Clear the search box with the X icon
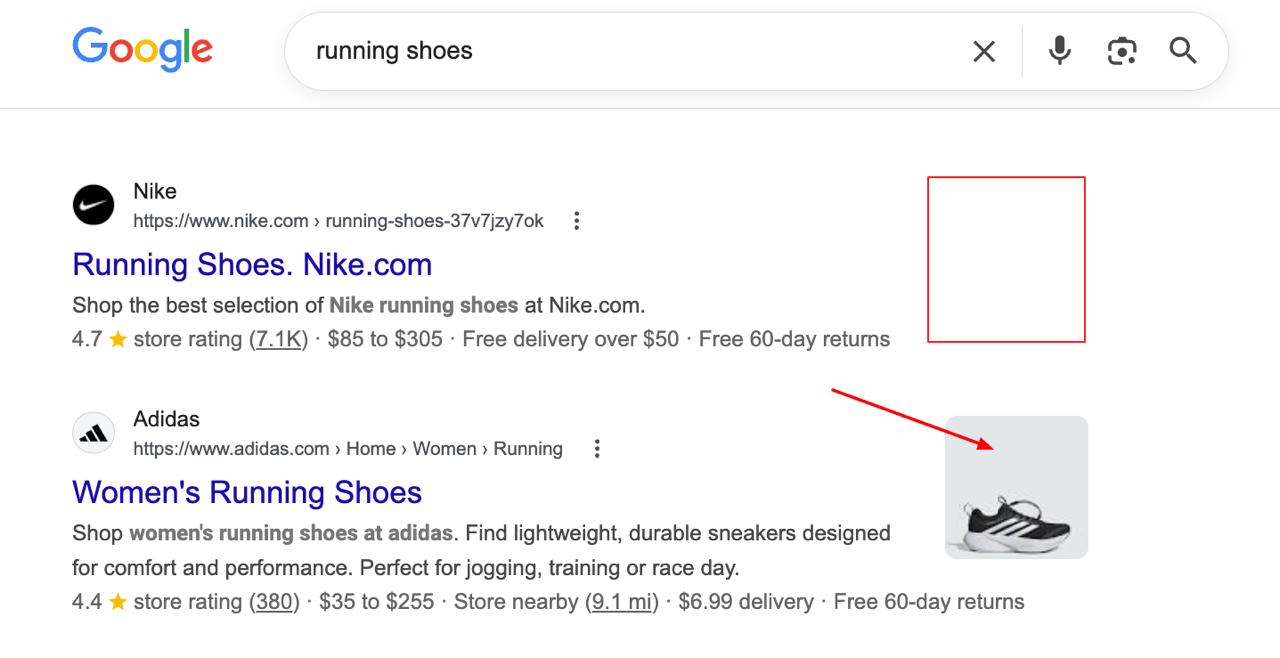The height and width of the screenshot is (658, 1280). pyautogui.click(x=983, y=51)
